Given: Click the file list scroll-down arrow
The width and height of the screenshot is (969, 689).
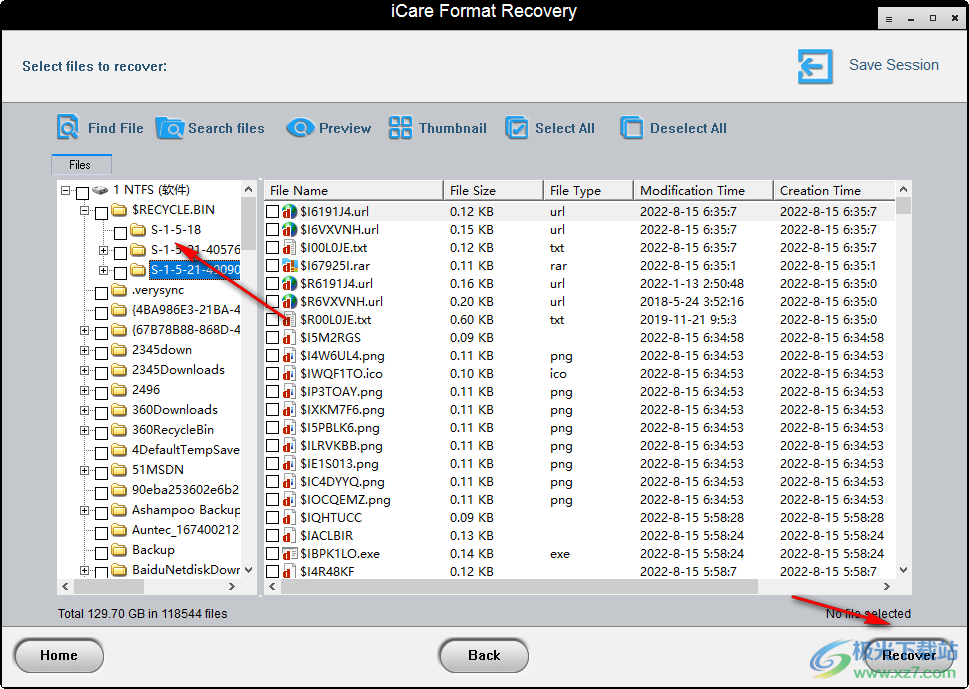Looking at the screenshot, I should tap(903, 570).
